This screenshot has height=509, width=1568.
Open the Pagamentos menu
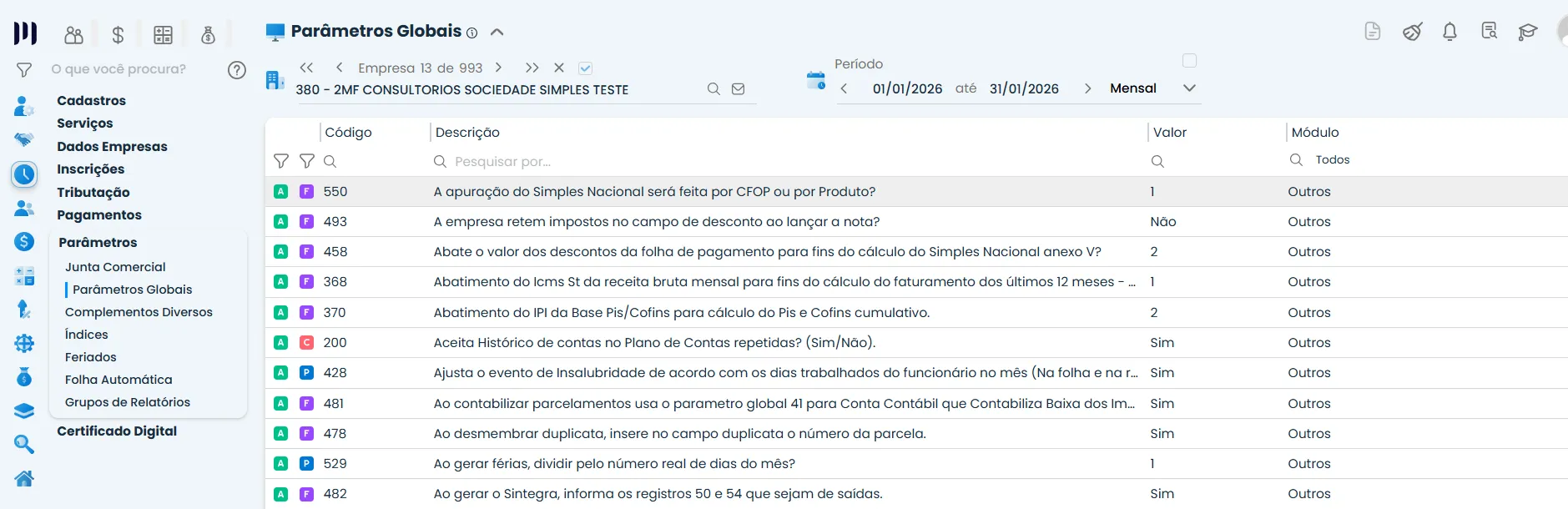click(99, 214)
